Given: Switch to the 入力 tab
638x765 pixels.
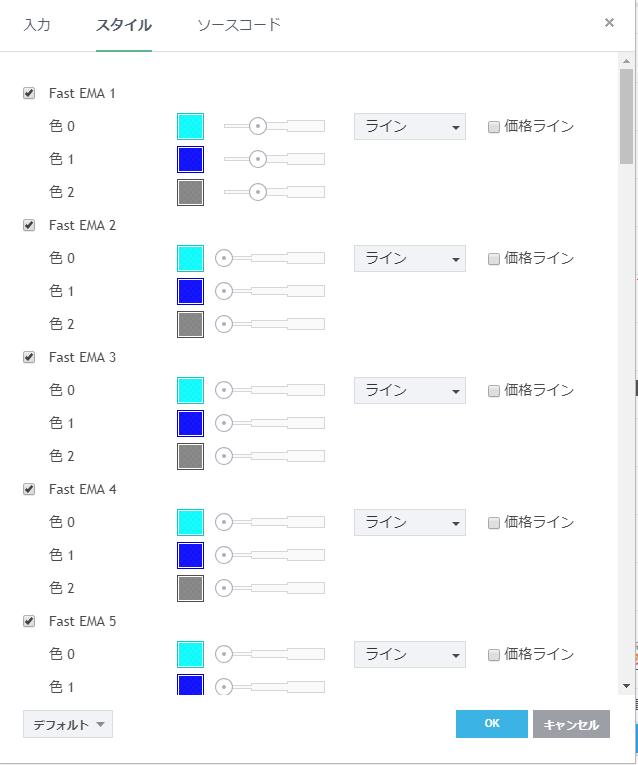Looking at the screenshot, I should [37, 24].
